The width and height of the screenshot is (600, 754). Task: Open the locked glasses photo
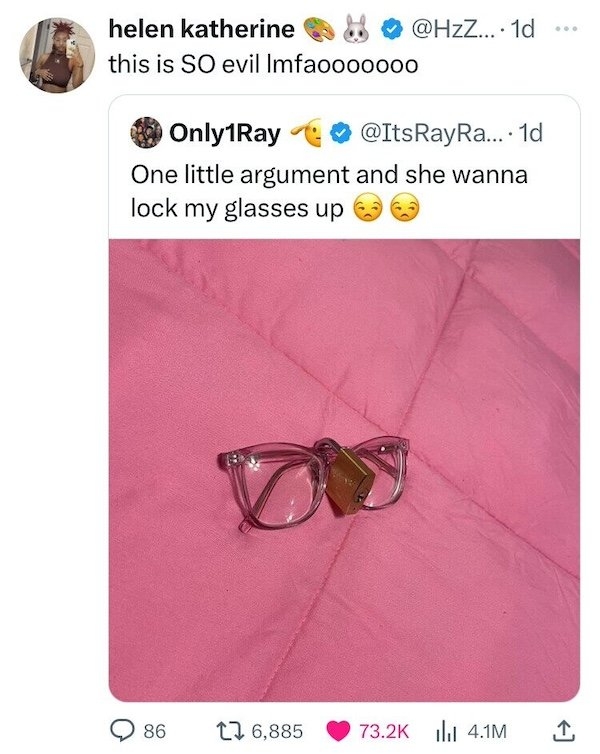coord(344,470)
